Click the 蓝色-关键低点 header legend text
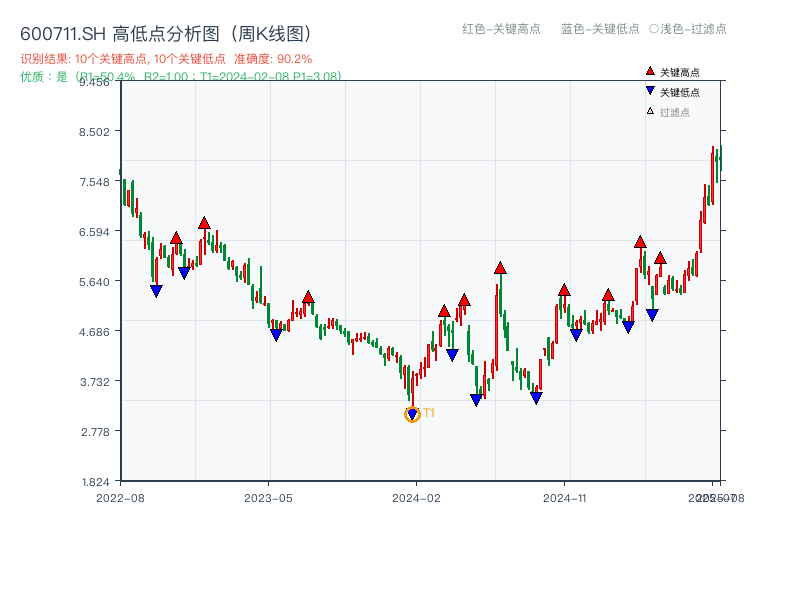Image resolution: width=800 pixels, height=600 pixels. click(x=600, y=29)
